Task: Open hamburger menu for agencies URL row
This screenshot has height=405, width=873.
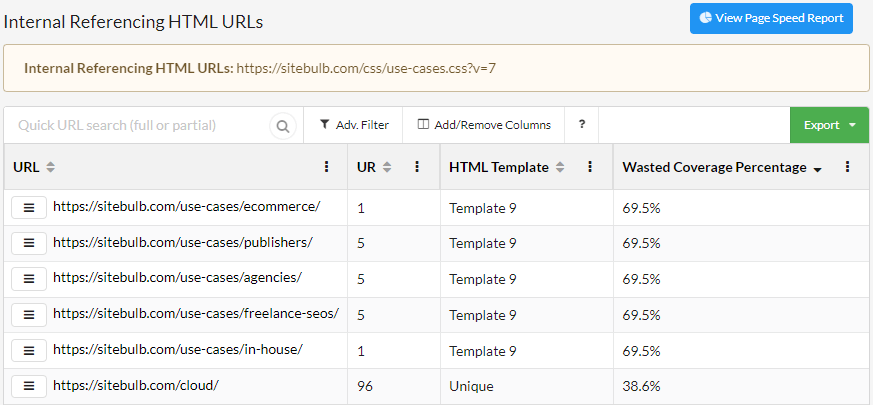Action: pos(29,279)
